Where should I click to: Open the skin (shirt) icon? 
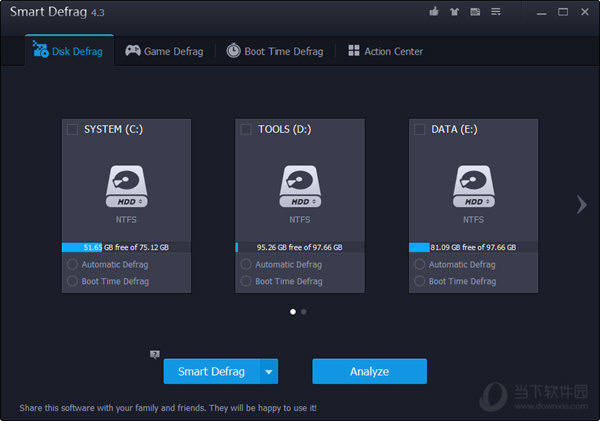click(454, 12)
